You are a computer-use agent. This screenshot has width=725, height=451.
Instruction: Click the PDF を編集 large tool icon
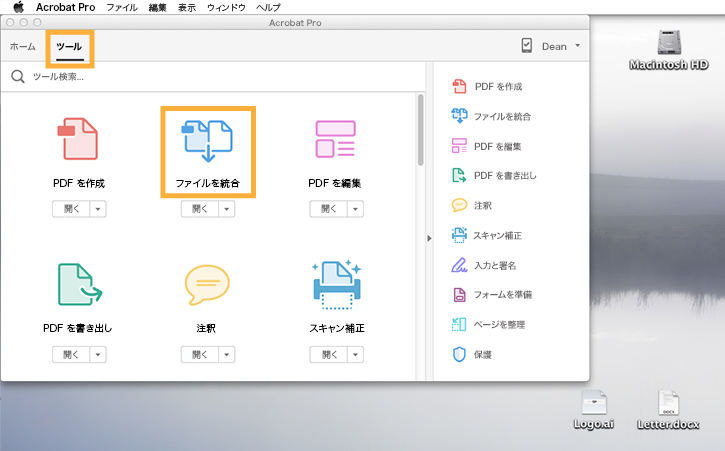336,139
